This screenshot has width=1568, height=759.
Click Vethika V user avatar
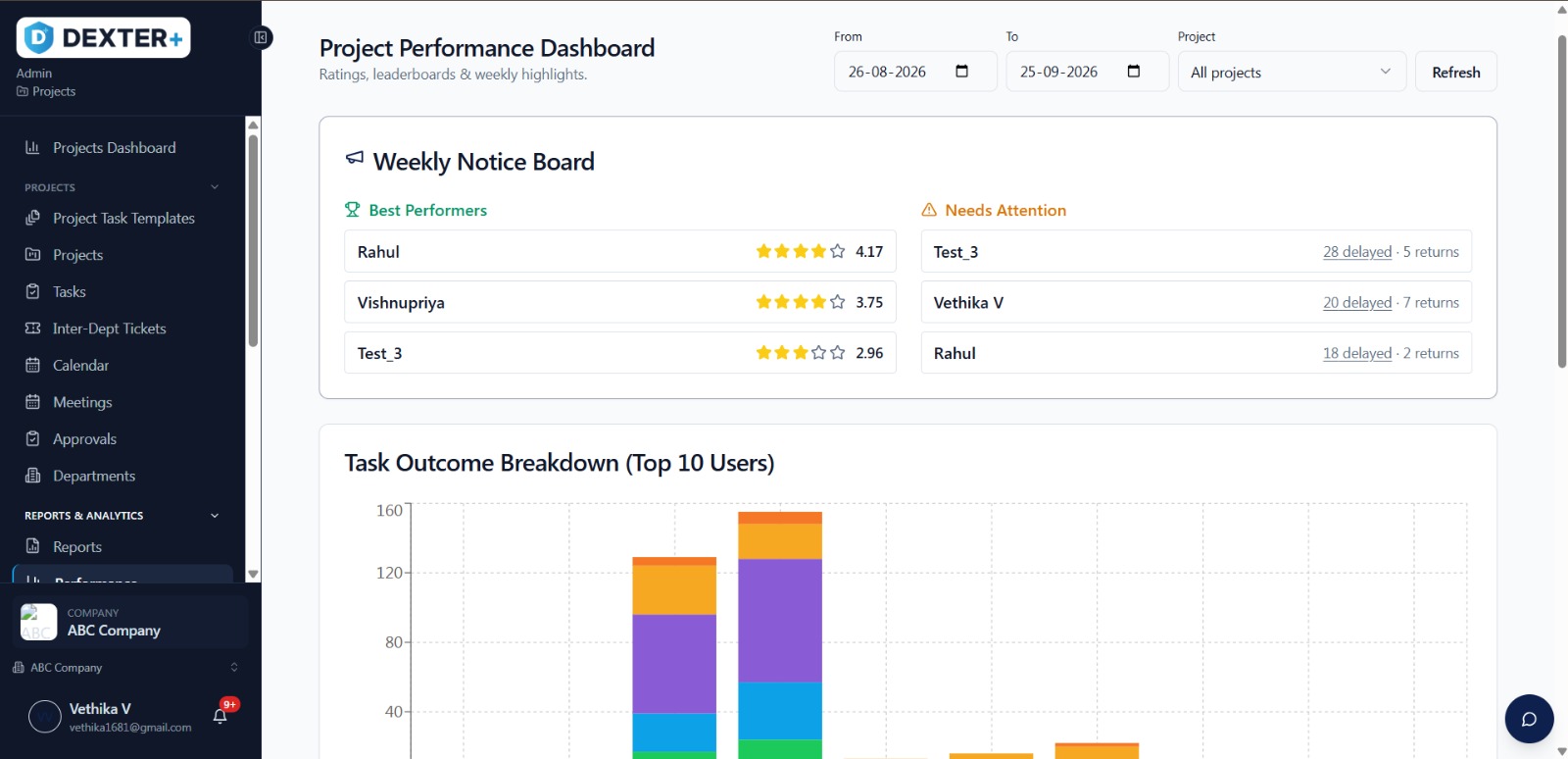(45, 717)
